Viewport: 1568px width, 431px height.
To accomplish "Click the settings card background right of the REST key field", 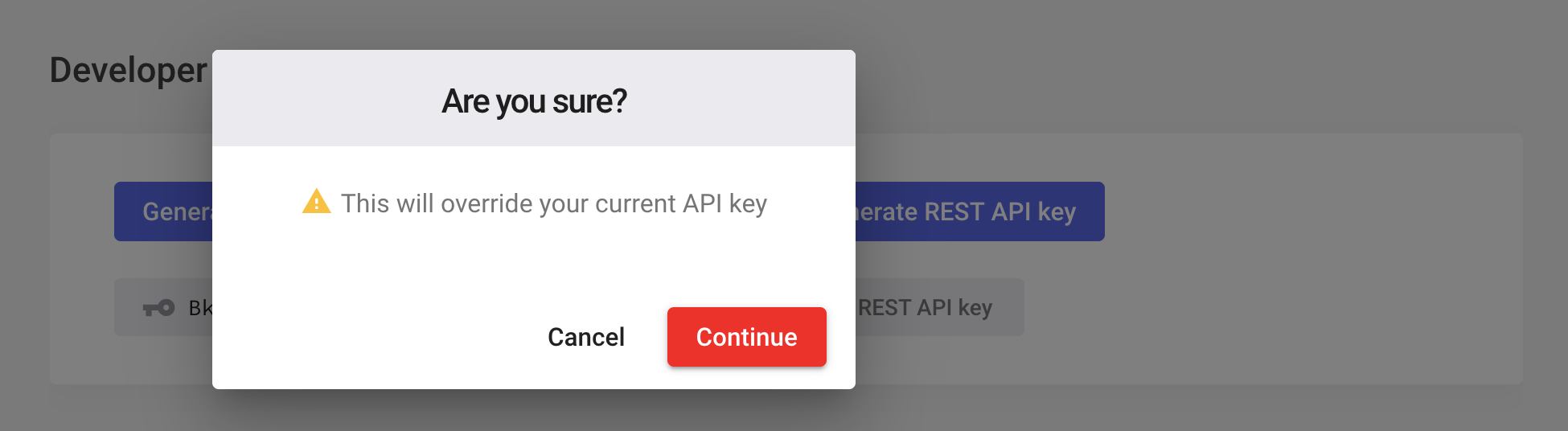I will pyautogui.click(x=1270, y=307).
